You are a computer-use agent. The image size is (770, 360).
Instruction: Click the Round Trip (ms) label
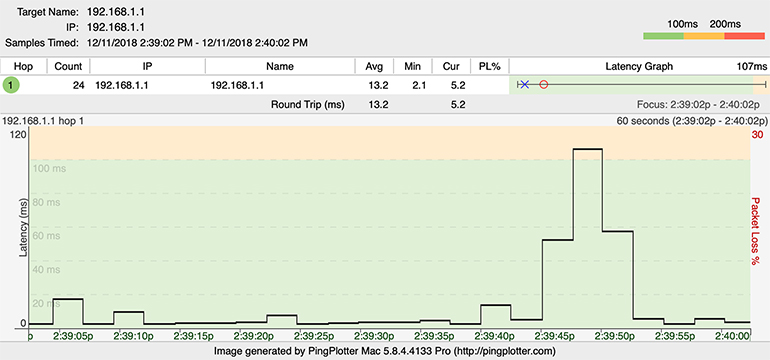[x=308, y=104]
